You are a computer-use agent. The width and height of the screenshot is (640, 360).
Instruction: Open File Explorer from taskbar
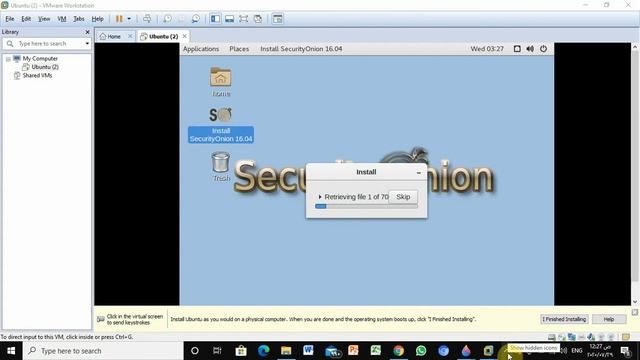[x=286, y=351]
